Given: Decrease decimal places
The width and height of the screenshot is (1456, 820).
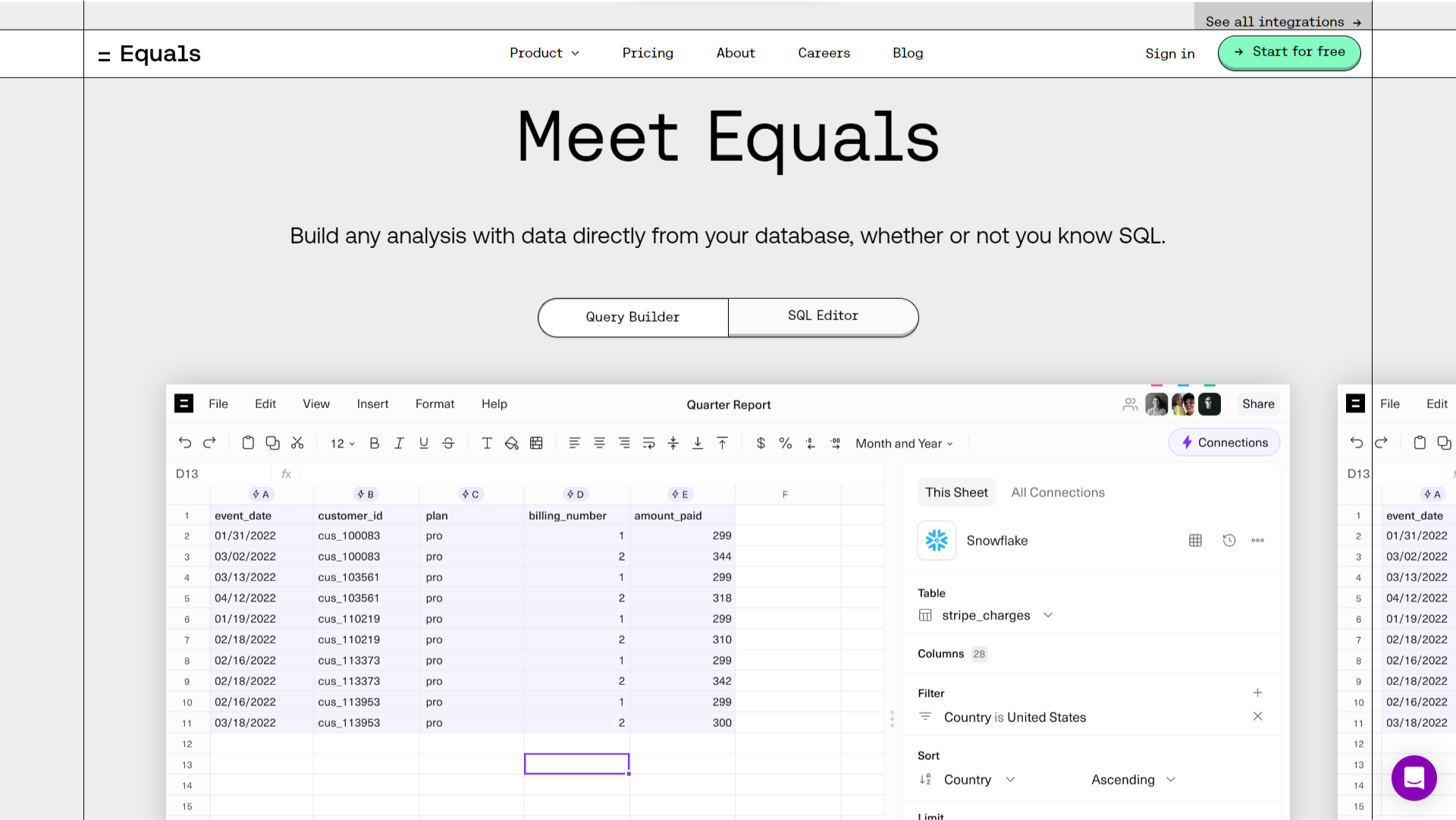Looking at the screenshot, I should coord(811,443).
